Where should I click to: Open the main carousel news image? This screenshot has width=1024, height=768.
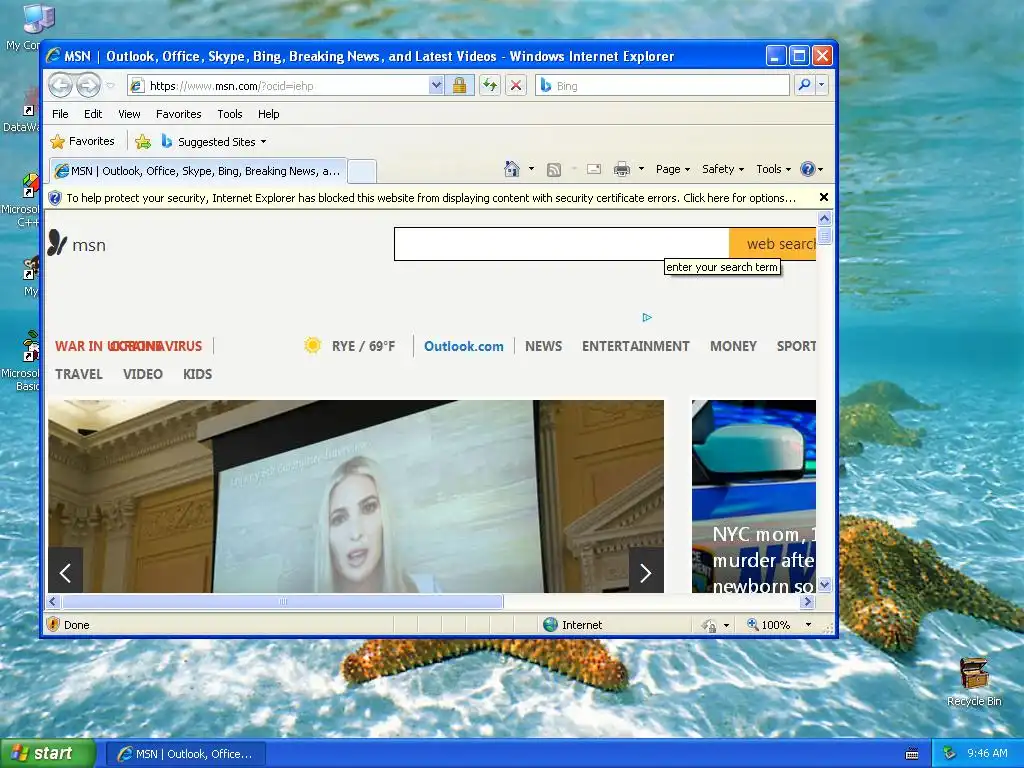pyautogui.click(x=356, y=496)
